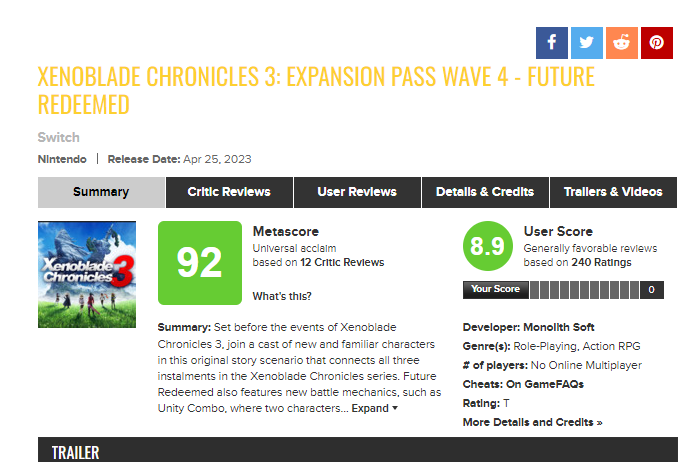Open the Critic Reviews tab
The image size is (681, 462).
(x=229, y=192)
